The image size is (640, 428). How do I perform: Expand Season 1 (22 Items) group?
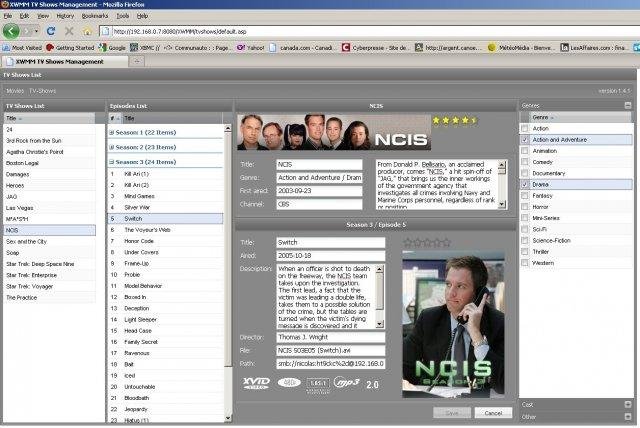[x=112, y=133]
